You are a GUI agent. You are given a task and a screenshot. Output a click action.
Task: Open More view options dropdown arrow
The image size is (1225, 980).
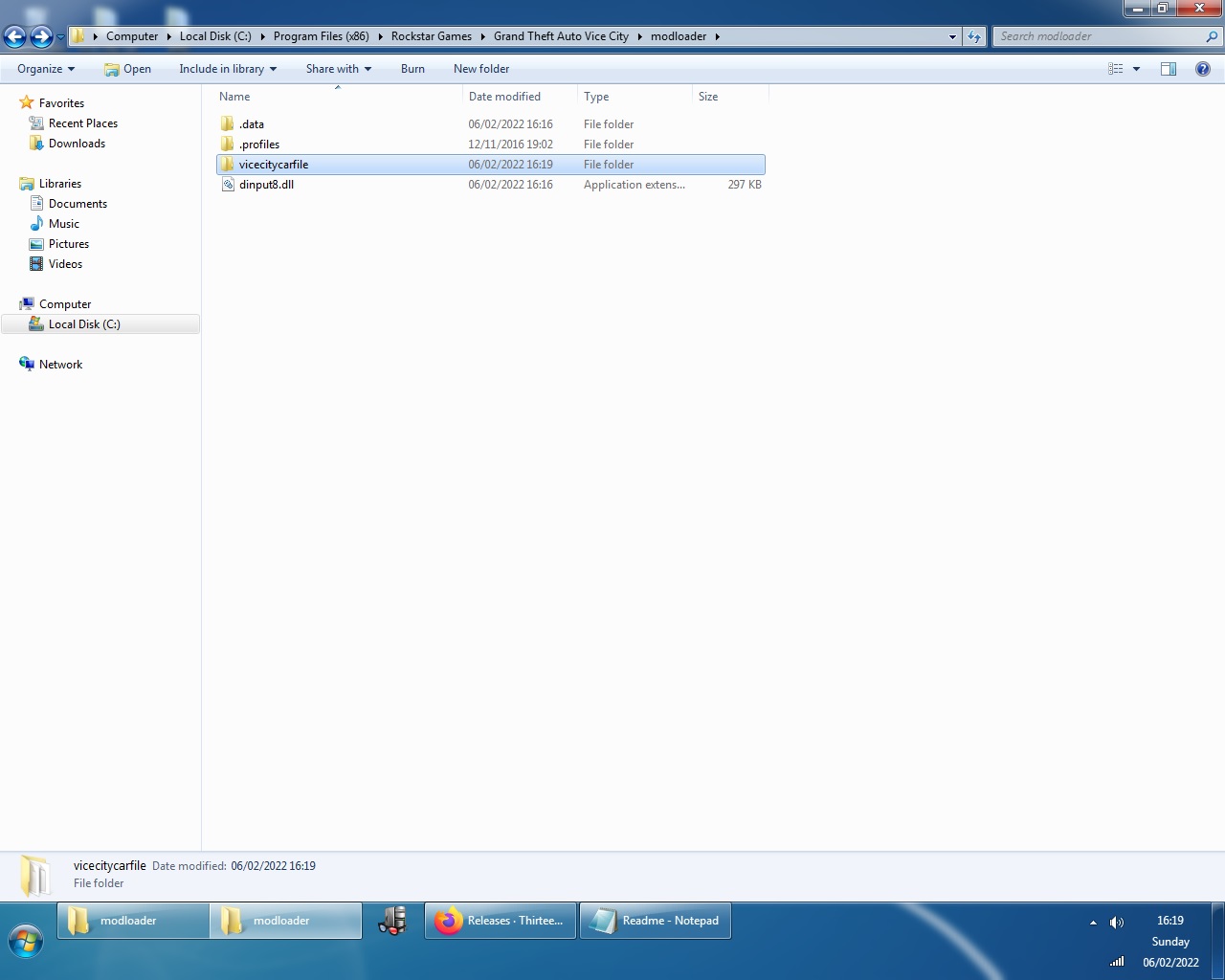(1136, 69)
